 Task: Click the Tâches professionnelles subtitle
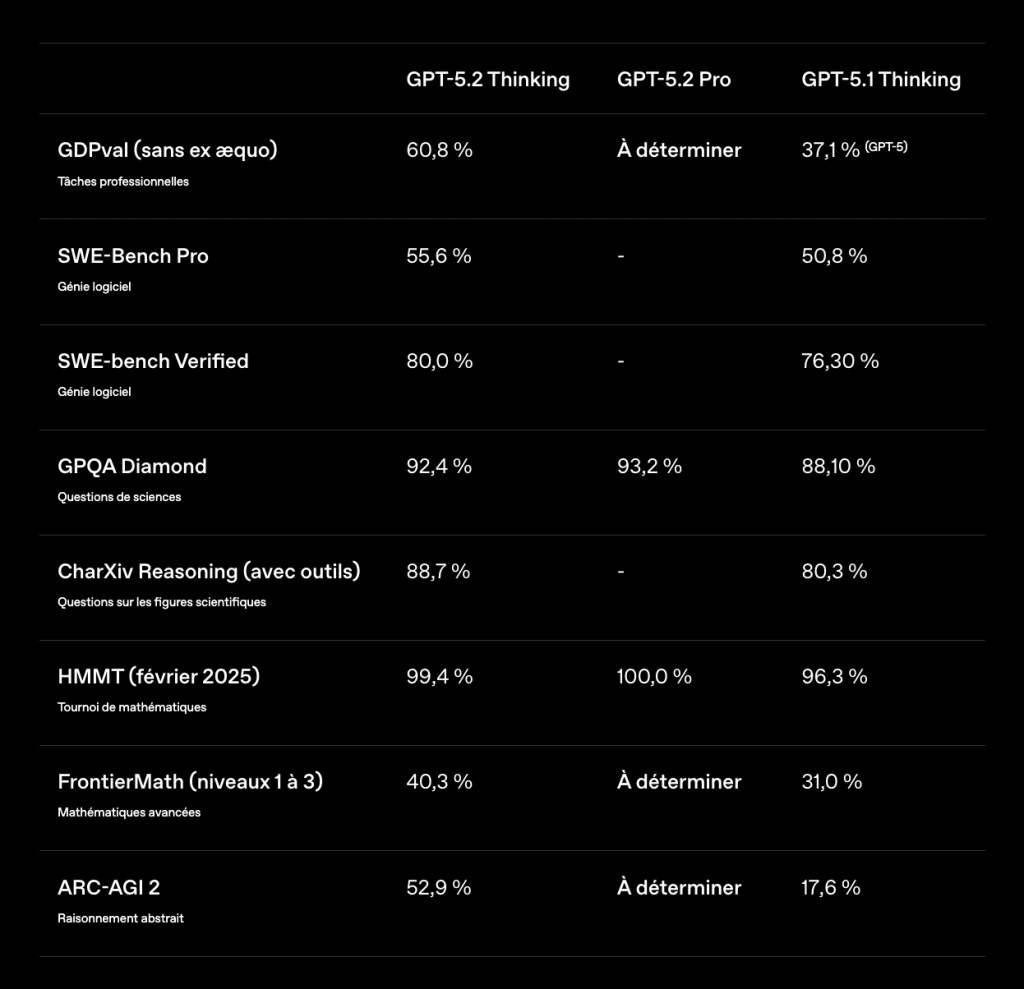[123, 182]
